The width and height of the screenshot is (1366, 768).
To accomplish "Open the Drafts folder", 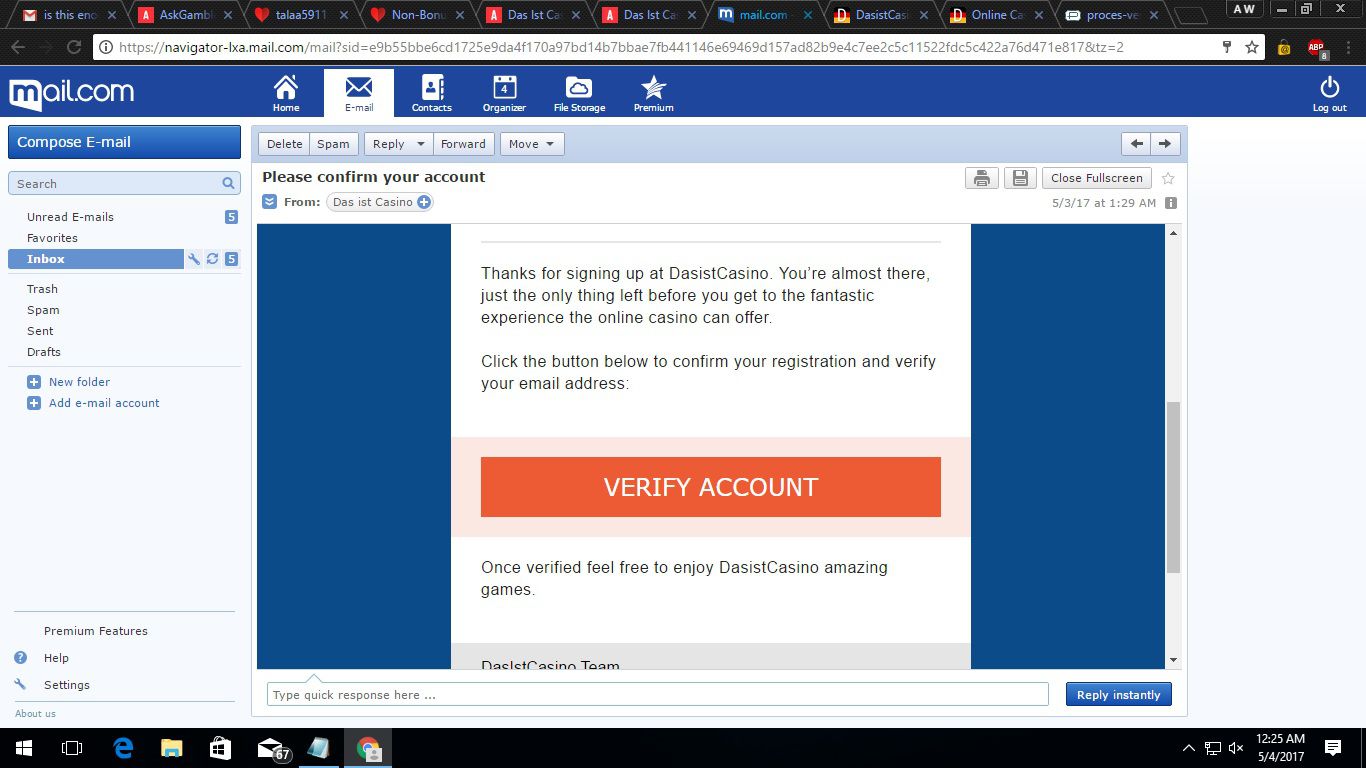I will pyautogui.click(x=44, y=352).
